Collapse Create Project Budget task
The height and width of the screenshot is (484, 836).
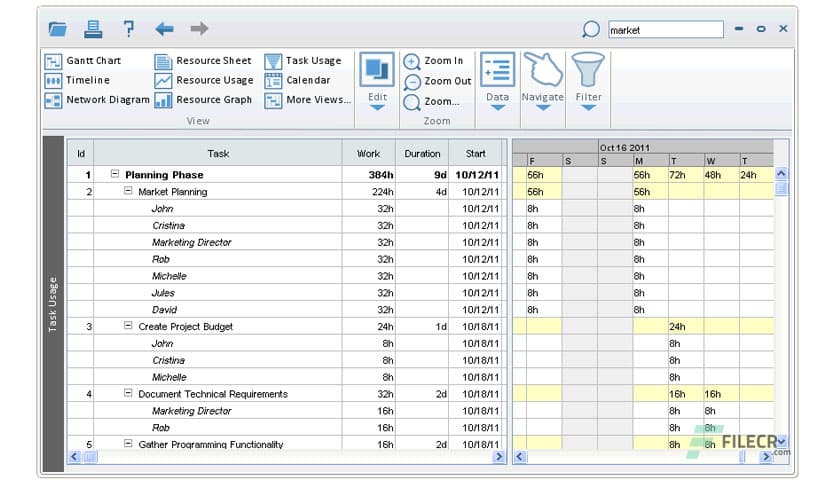128,325
